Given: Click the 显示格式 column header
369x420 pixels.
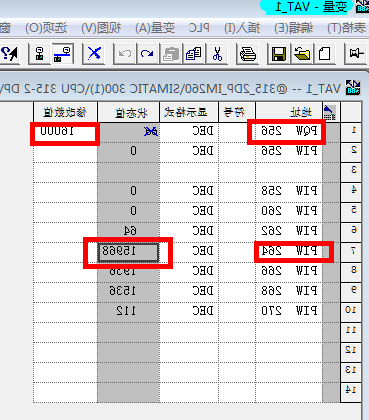Looking at the screenshot, I should tap(189, 112).
